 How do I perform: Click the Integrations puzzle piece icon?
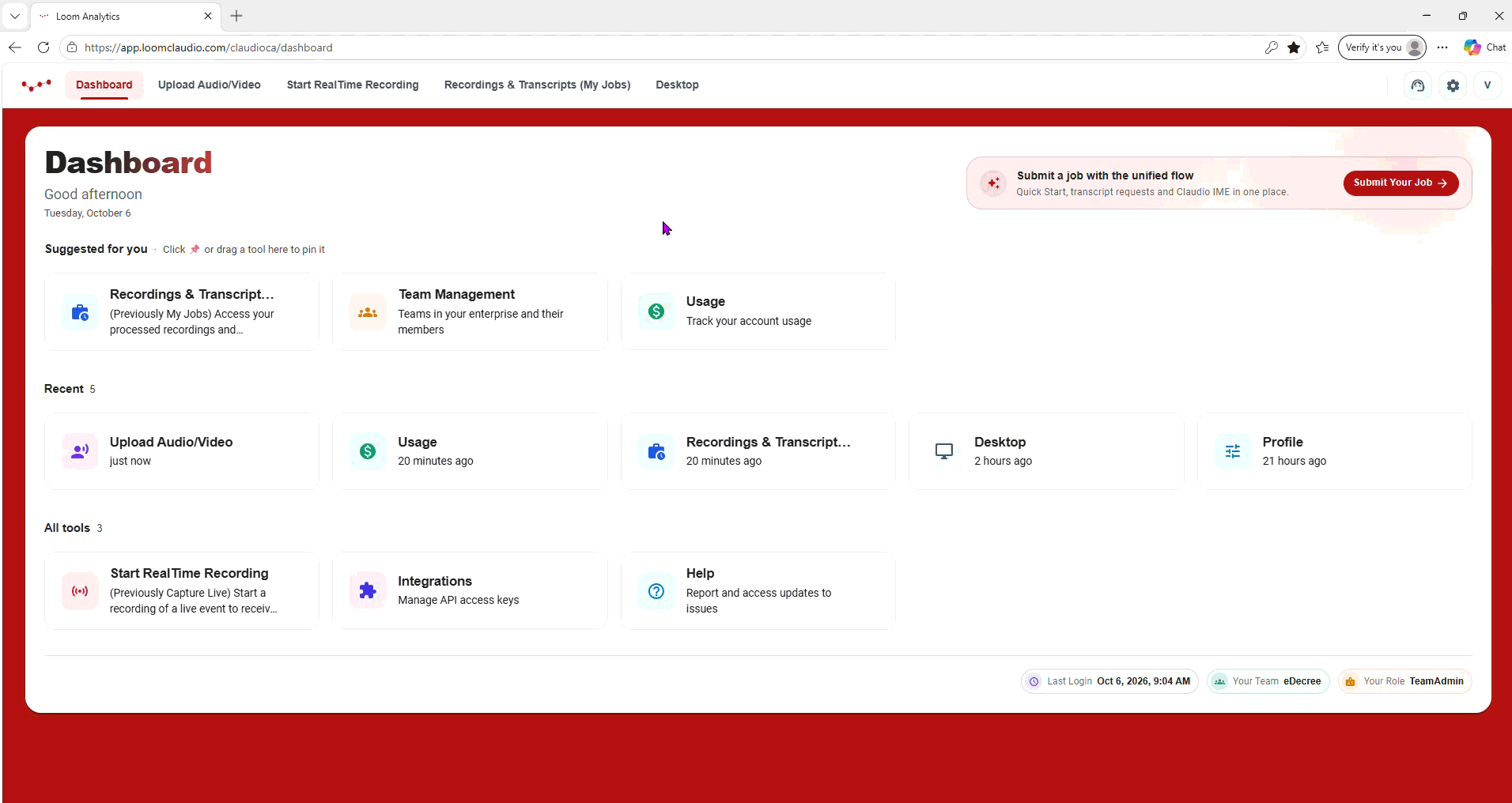tap(368, 590)
